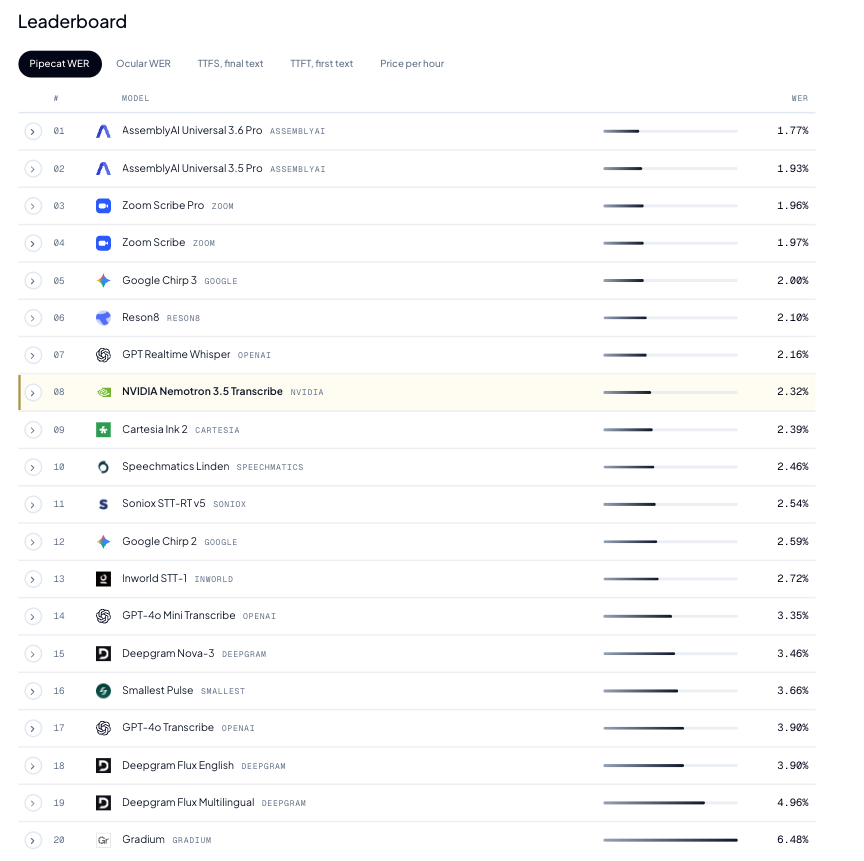
Task: Click the WER bar for Gradium
Action: pyautogui.click(x=670, y=840)
